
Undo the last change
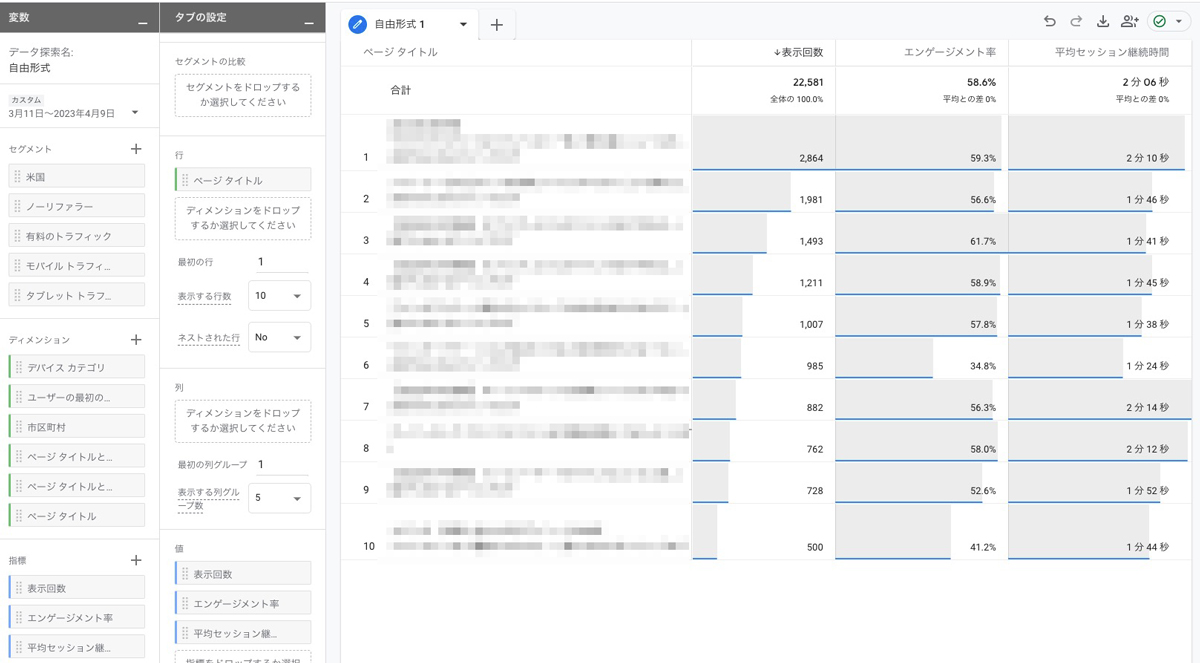1049,21
